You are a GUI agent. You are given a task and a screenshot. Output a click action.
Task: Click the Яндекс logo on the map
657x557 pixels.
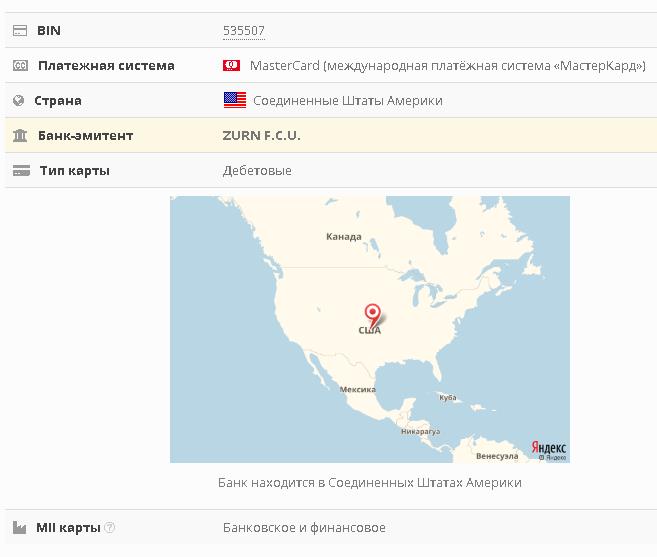tap(548, 447)
